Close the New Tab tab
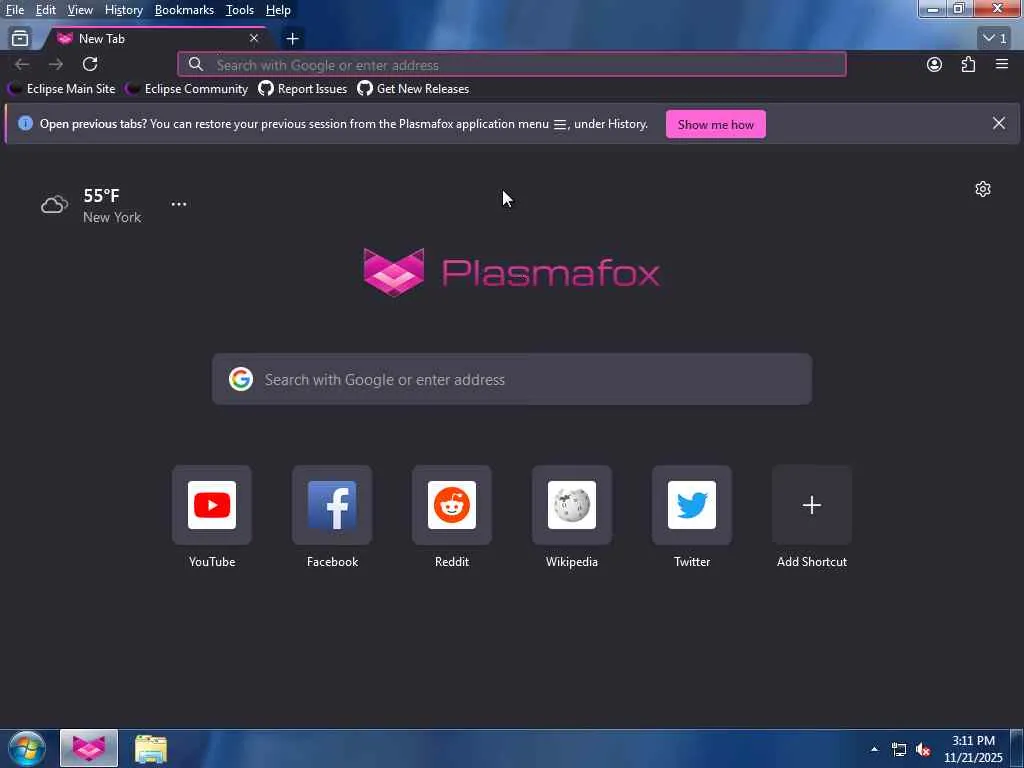 tap(254, 39)
